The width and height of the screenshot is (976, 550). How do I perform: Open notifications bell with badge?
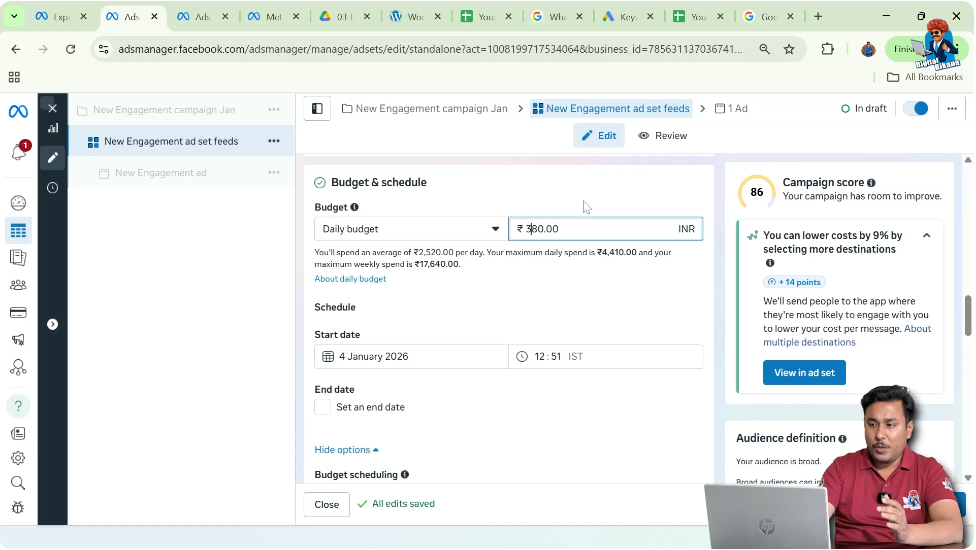(x=19, y=151)
